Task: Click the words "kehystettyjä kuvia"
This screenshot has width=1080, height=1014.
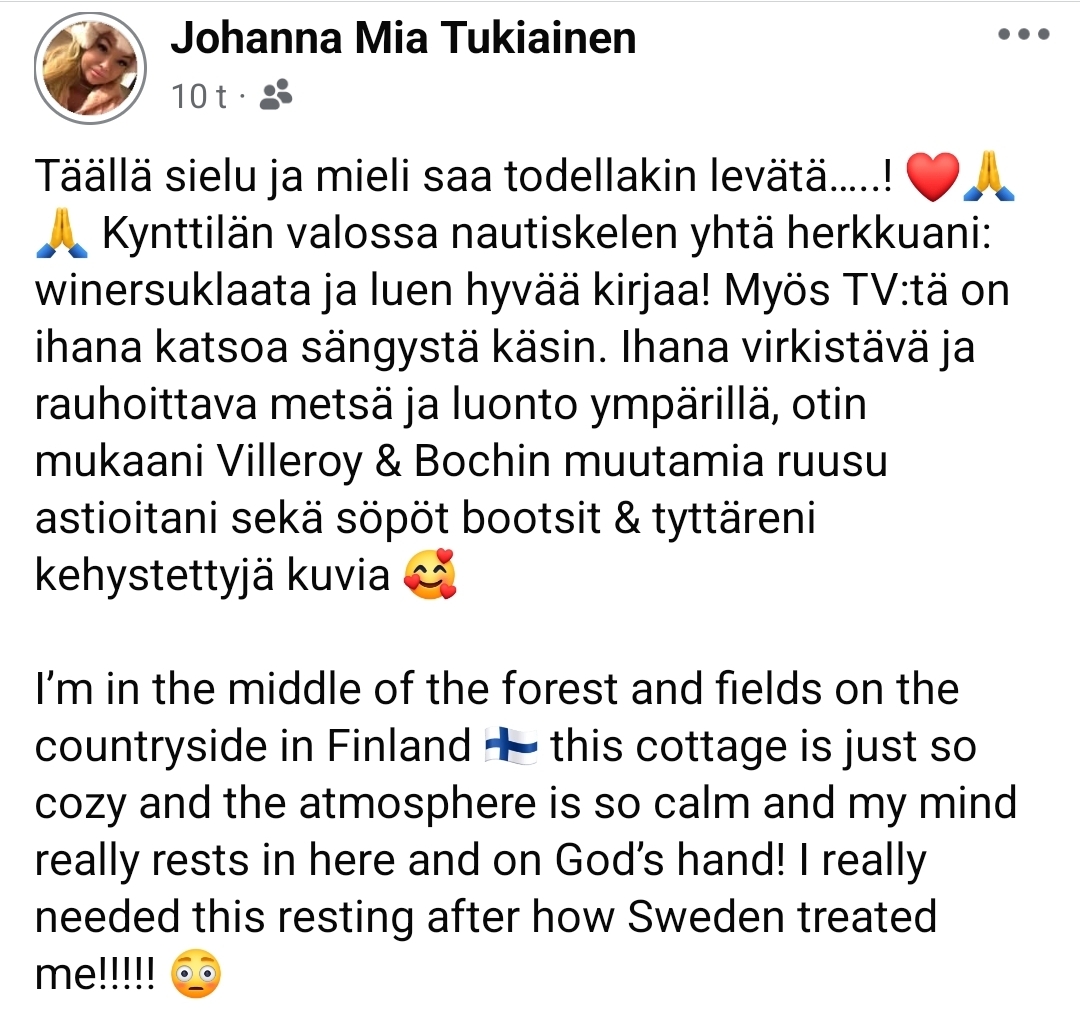Action: pyautogui.click(x=212, y=577)
